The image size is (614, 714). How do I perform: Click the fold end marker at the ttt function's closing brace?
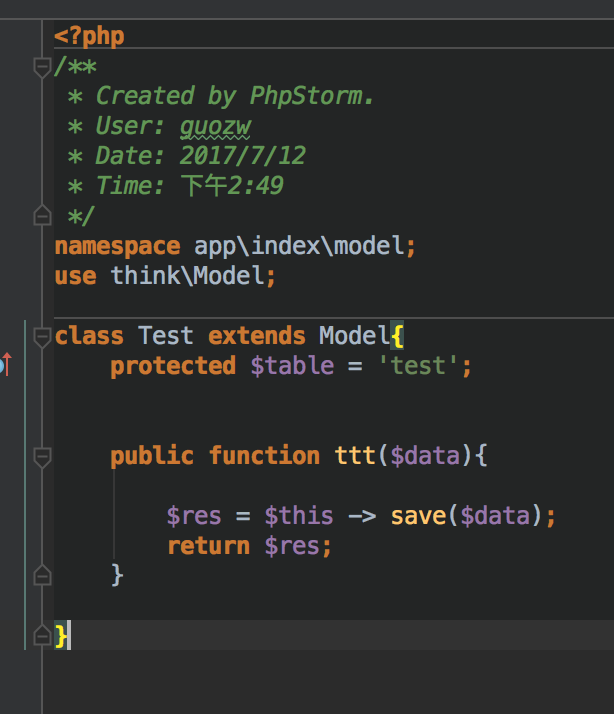[x=42, y=575]
